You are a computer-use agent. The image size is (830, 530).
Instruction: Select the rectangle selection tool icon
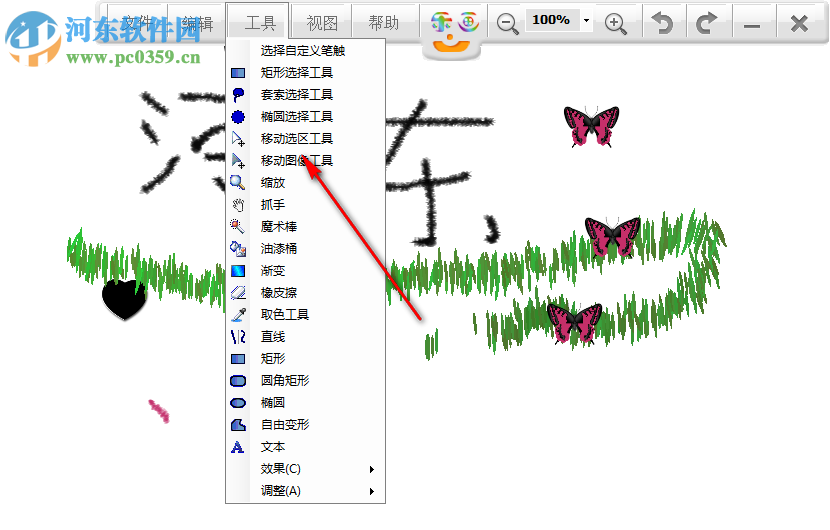click(x=238, y=73)
